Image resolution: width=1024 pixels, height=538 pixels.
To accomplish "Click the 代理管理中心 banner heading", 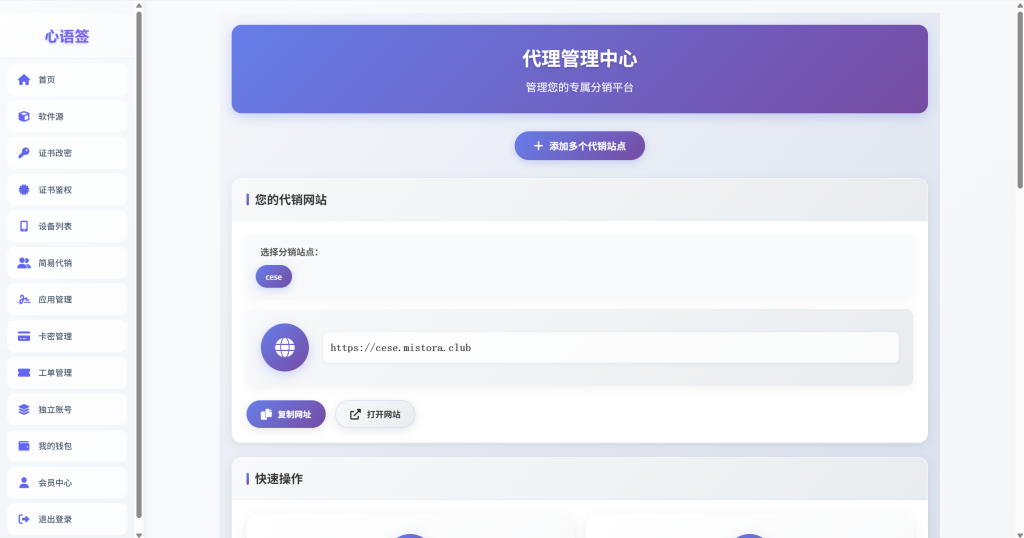I will [x=580, y=59].
